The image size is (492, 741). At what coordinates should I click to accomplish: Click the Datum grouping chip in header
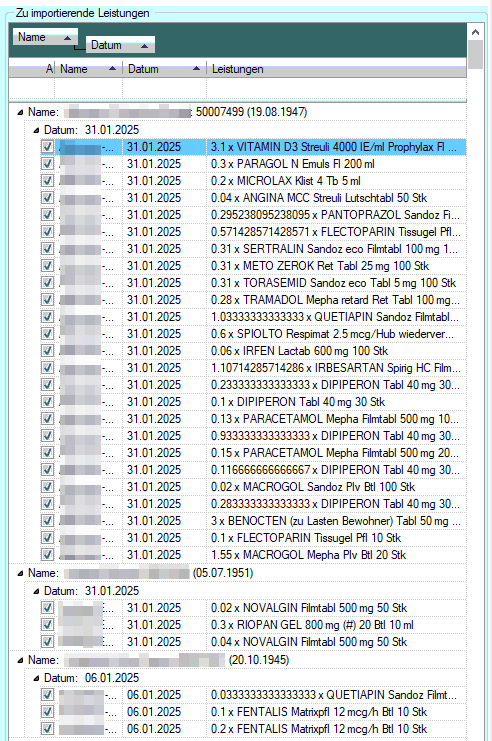pos(120,45)
